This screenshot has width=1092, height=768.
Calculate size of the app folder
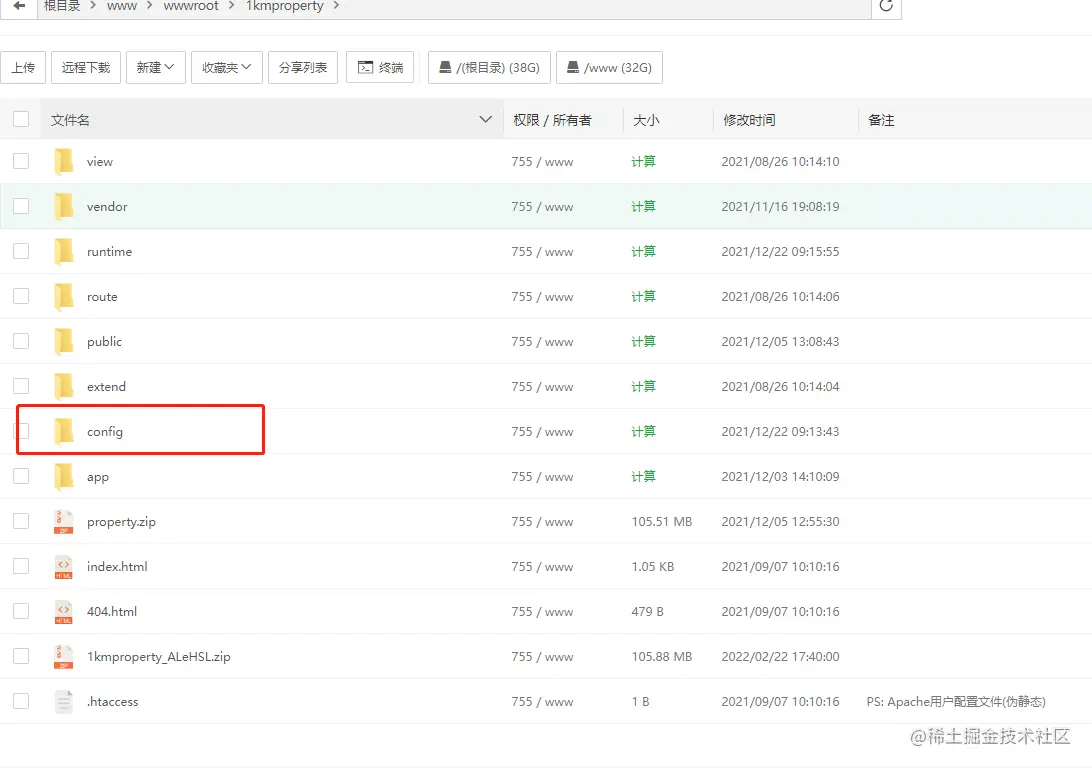click(x=643, y=476)
